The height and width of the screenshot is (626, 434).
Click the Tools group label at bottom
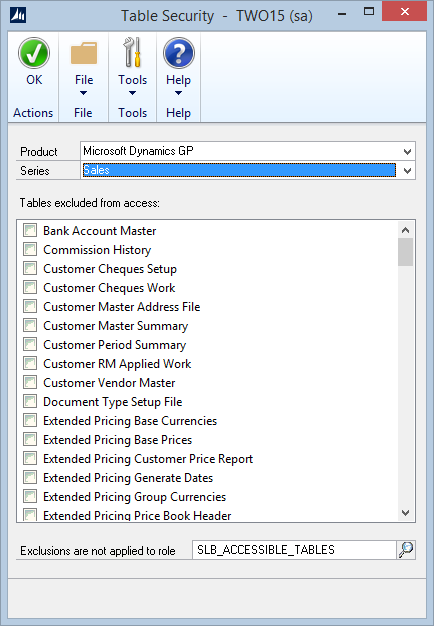[133, 113]
